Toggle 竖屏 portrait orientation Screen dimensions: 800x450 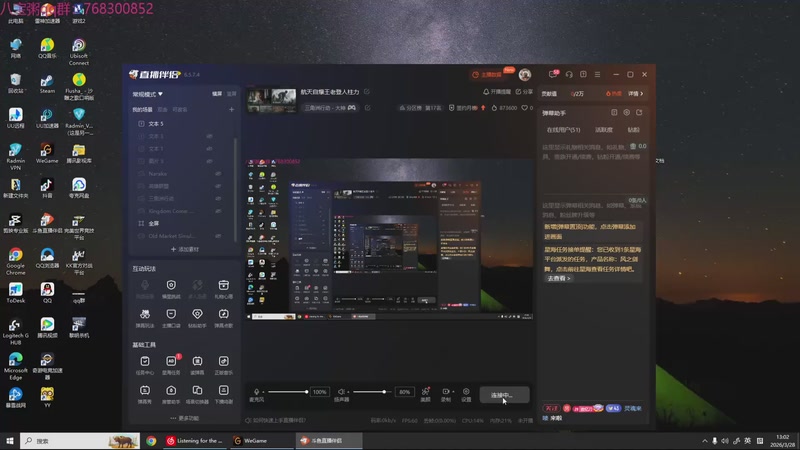tap(232, 94)
